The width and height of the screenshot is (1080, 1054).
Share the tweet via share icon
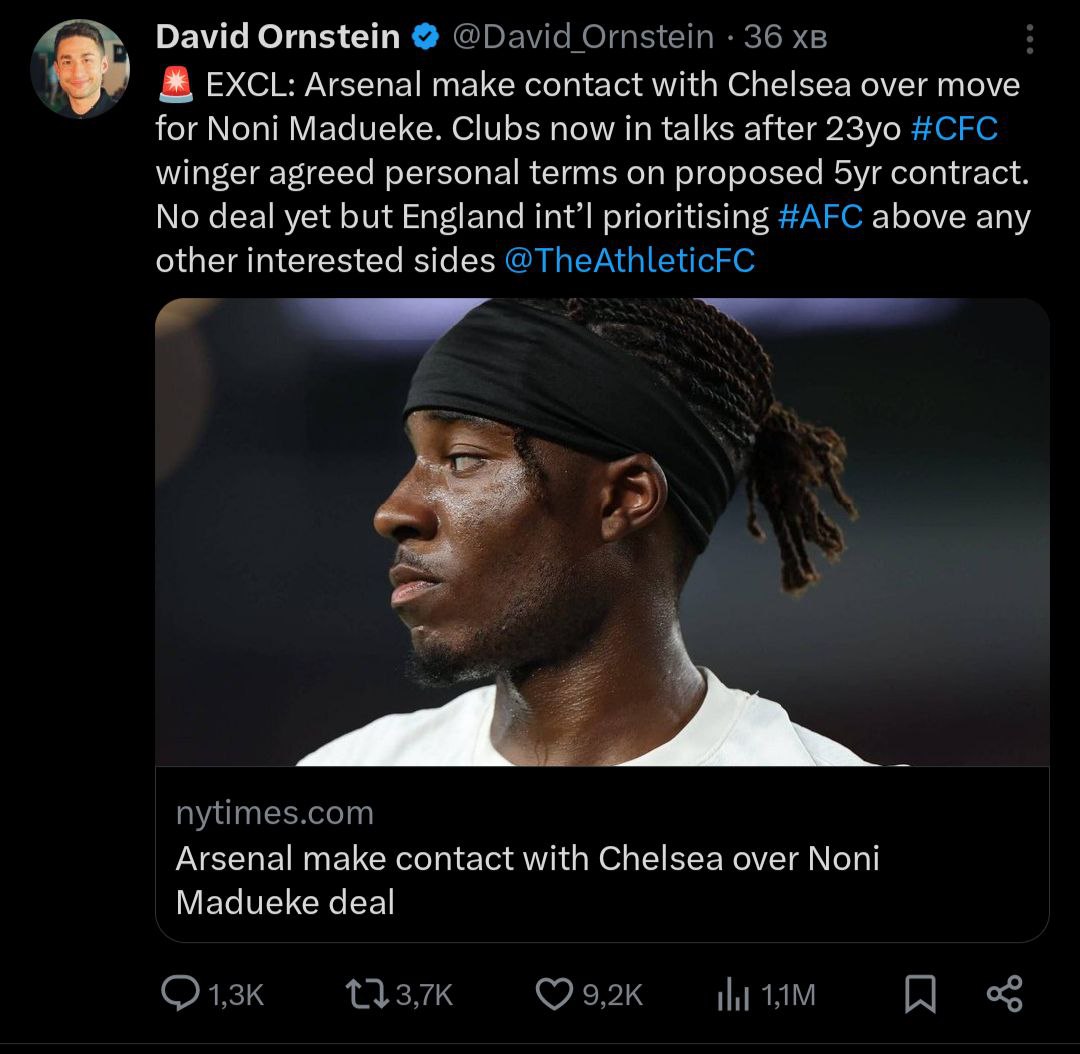[x=1004, y=994]
